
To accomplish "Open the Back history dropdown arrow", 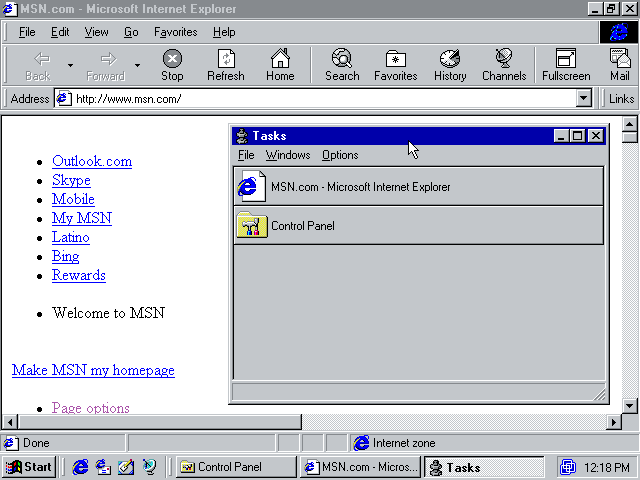I will pyautogui.click(x=71, y=65).
